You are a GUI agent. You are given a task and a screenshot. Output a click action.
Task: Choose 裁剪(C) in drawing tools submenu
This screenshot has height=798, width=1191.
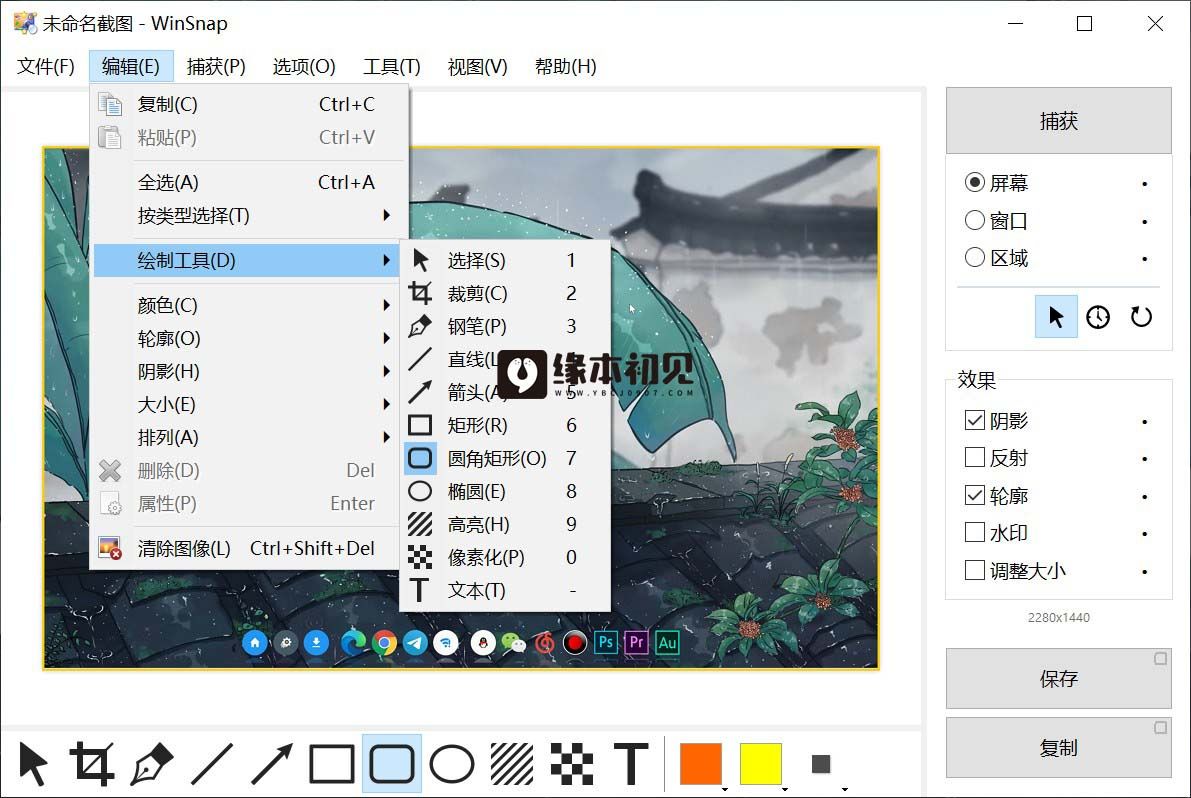click(505, 293)
